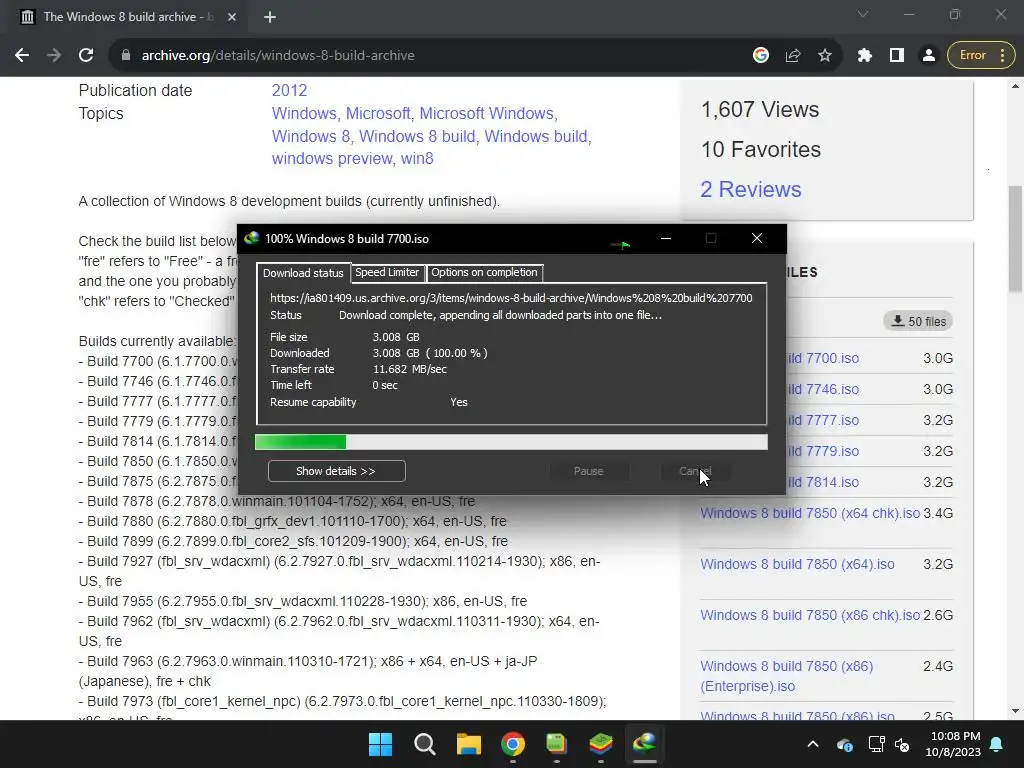Viewport: 1024px width, 768px height.
Task: Switch to the Options on completion tab
Action: click(x=485, y=272)
